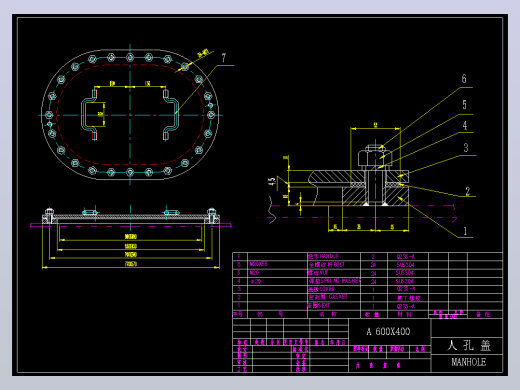520x390 pixels.
Task: Click callout number 4 in section view
Action: [465, 125]
